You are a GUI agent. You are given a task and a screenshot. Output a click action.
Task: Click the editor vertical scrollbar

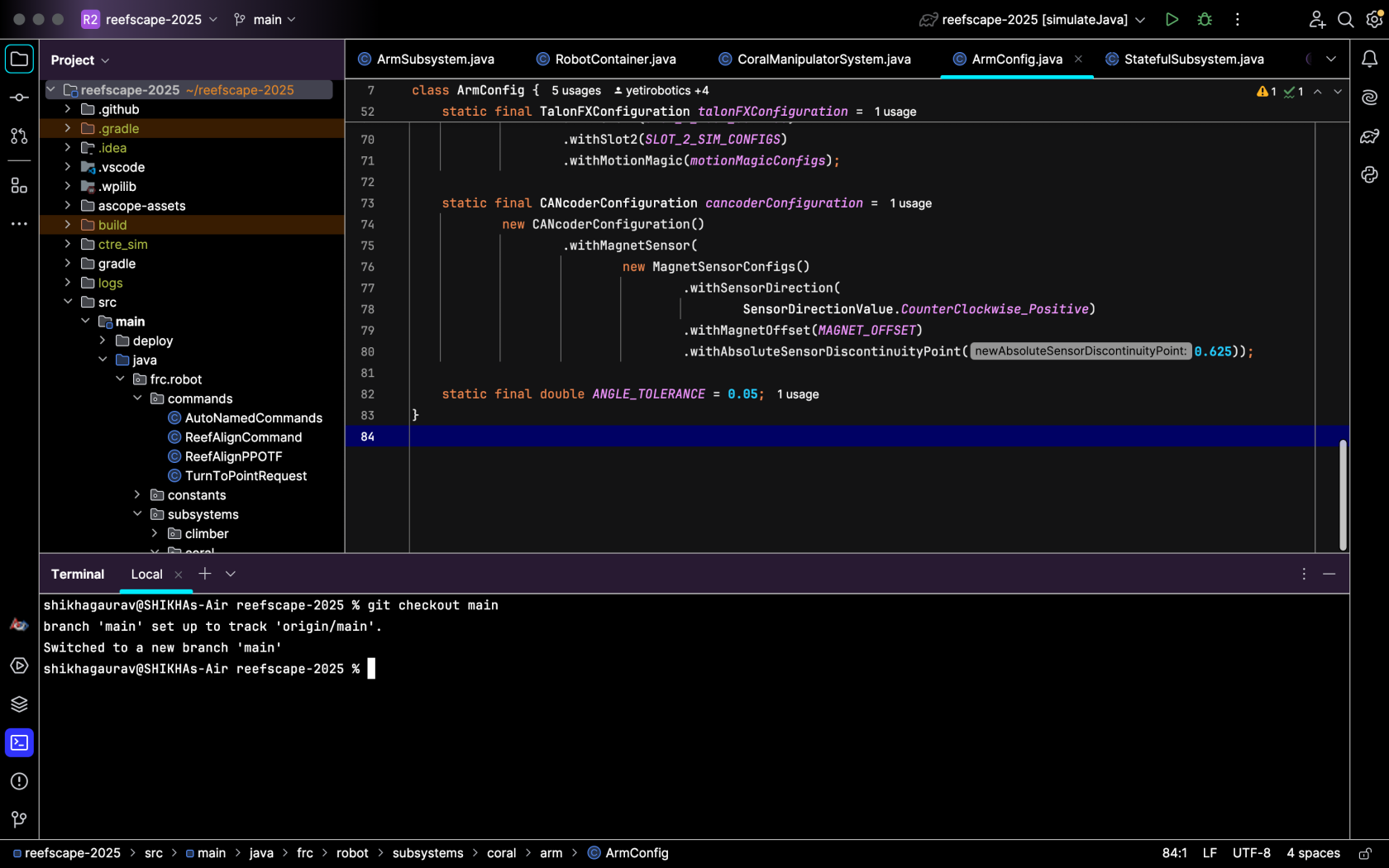tap(1343, 495)
